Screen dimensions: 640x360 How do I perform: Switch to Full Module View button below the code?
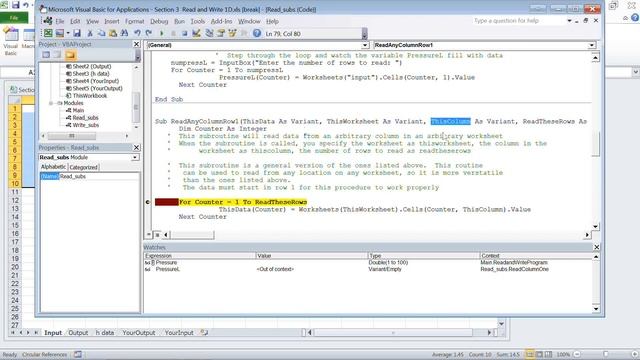(x=157, y=235)
